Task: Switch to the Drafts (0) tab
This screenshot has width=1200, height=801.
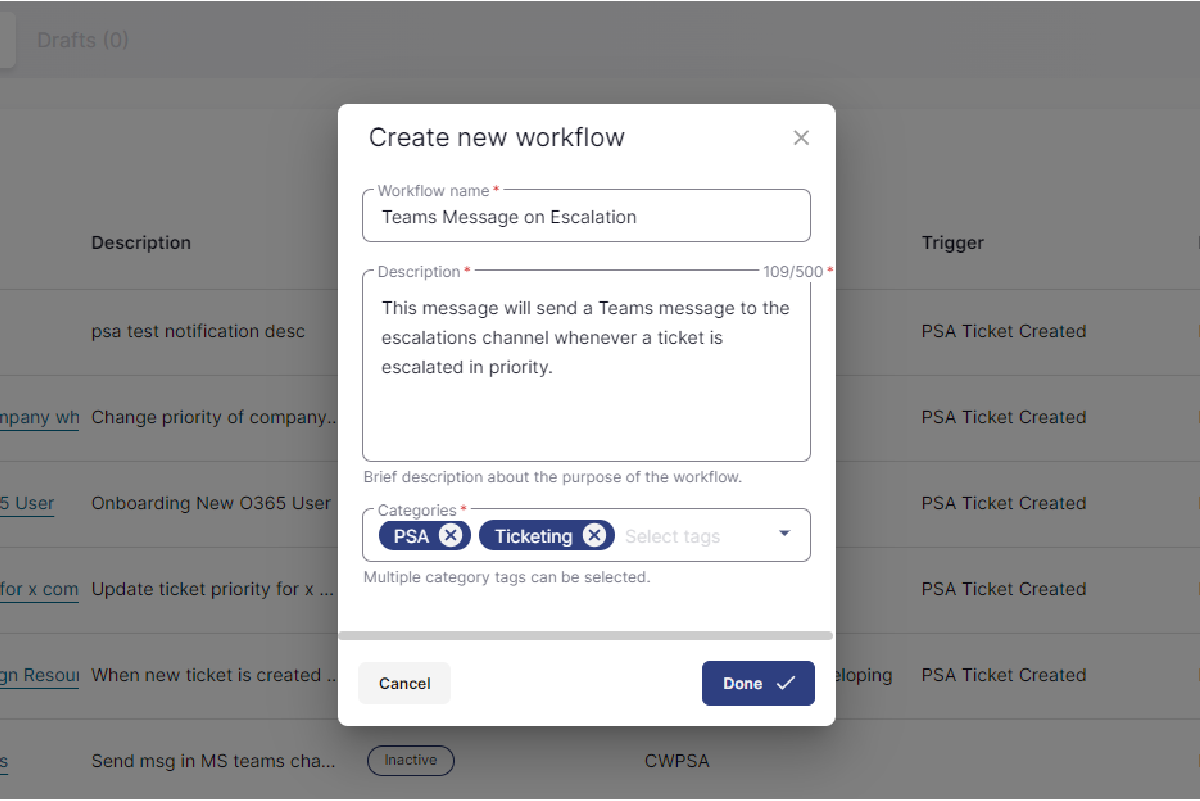Action: pyautogui.click(x=83, y=40)
